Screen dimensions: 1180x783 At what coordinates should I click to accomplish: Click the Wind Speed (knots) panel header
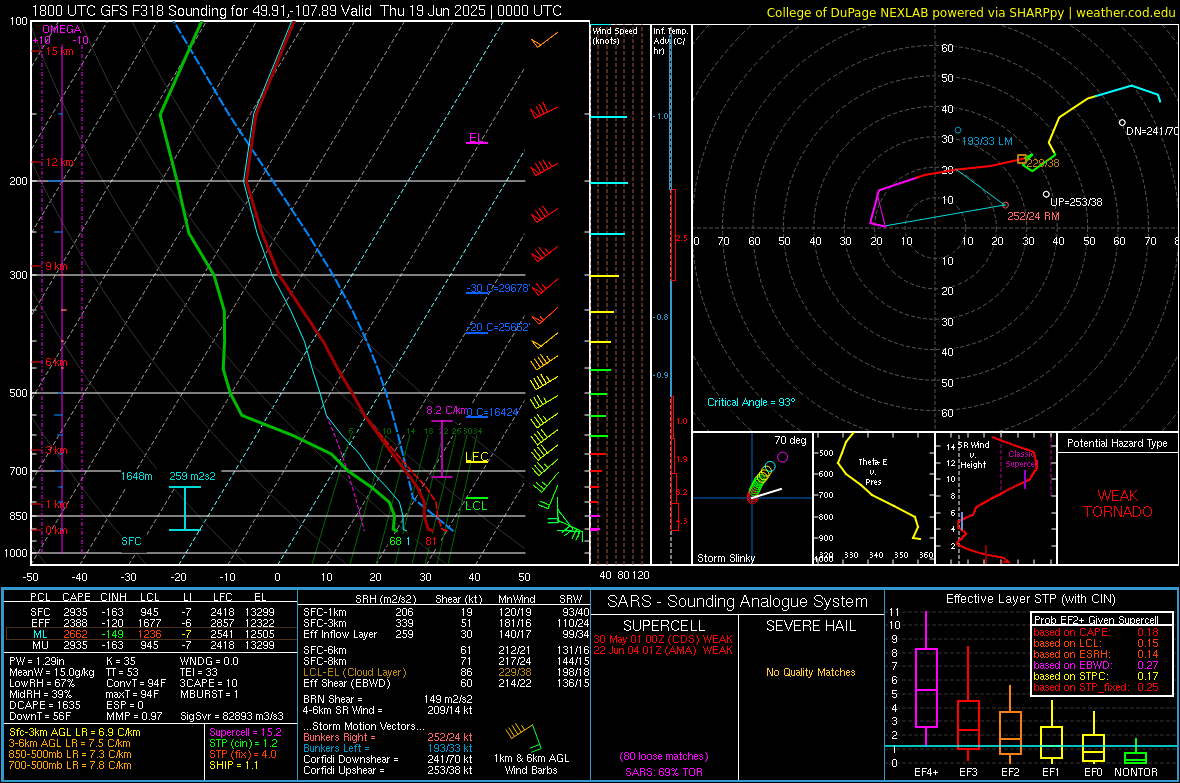tap(615, 35)
